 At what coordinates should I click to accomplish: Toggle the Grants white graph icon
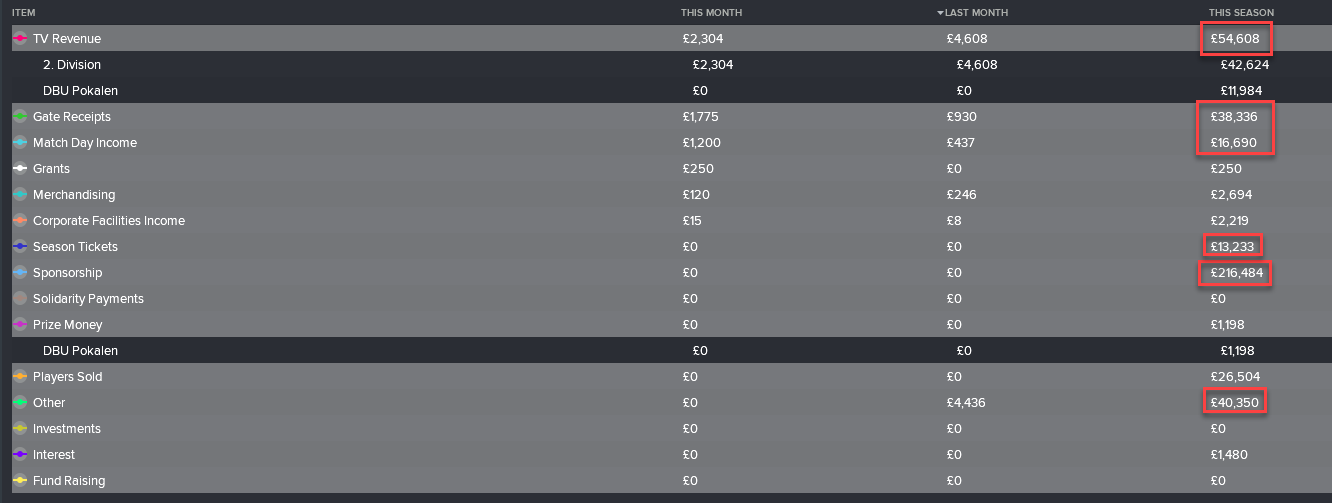click(x=20, y=169)
